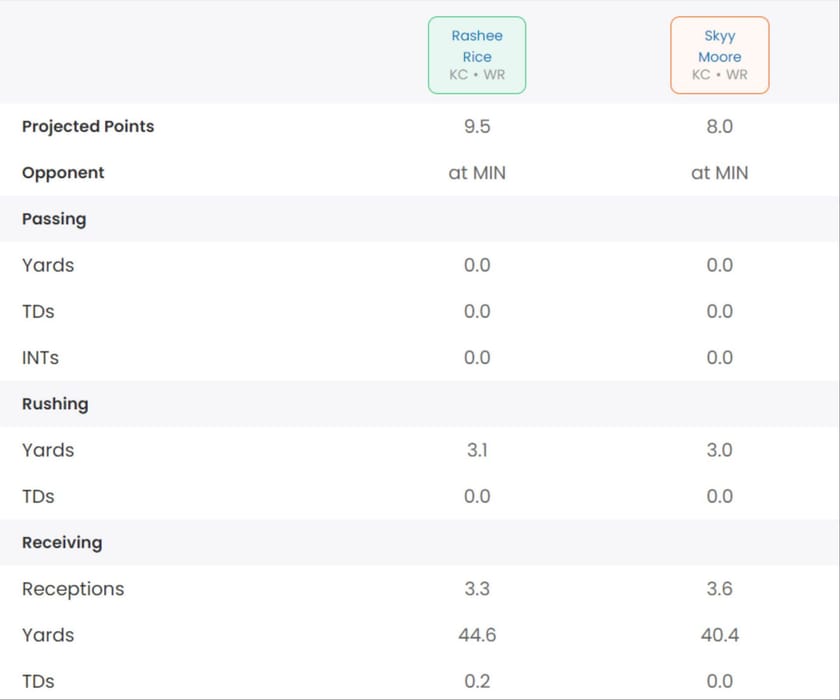840x700 pixels.
Task: Click Rashee Rice's 0.2 receiving TDs
Action: tap(477, 681)
